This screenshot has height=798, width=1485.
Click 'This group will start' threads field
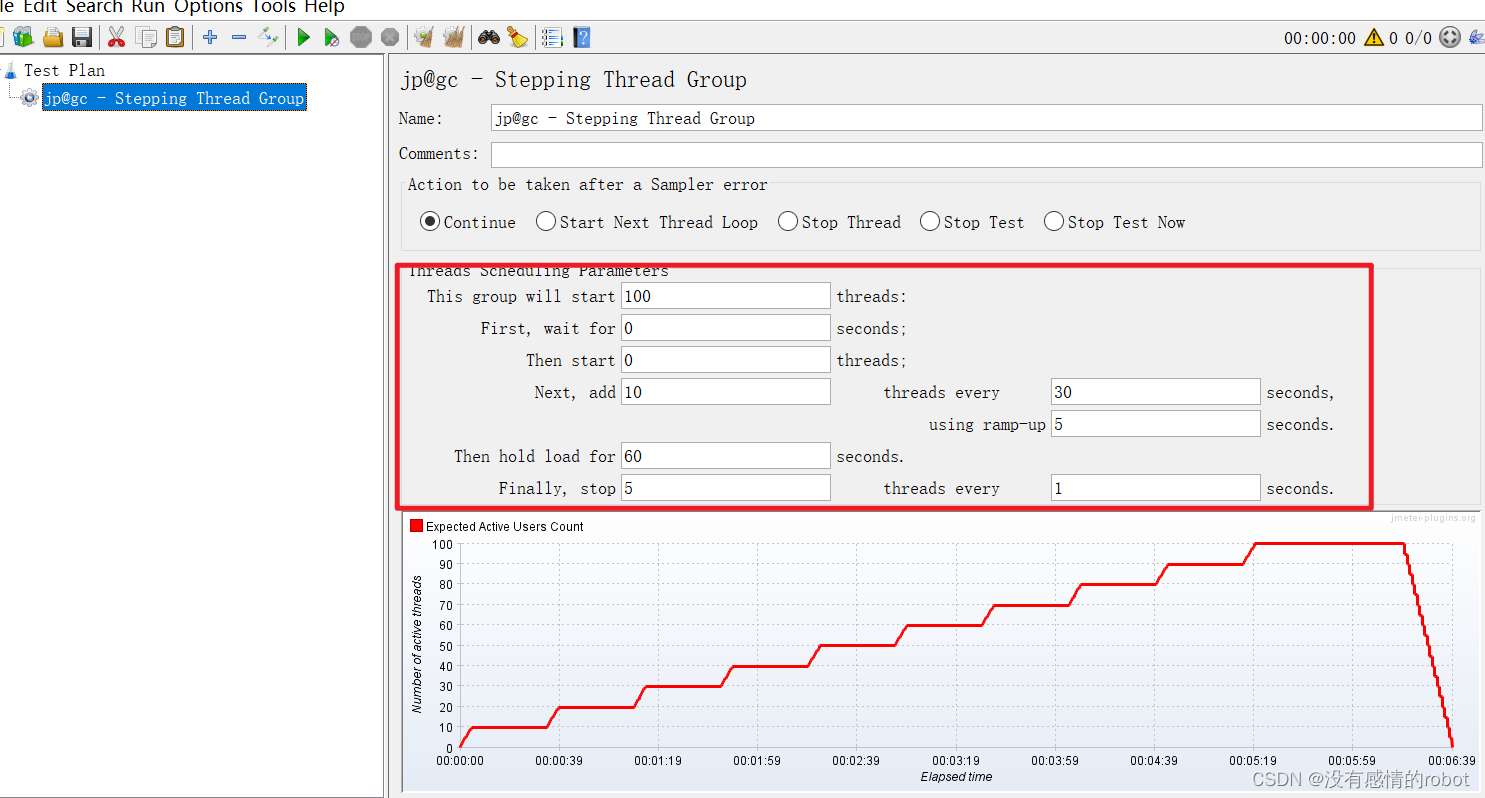[x=726, y=296]
